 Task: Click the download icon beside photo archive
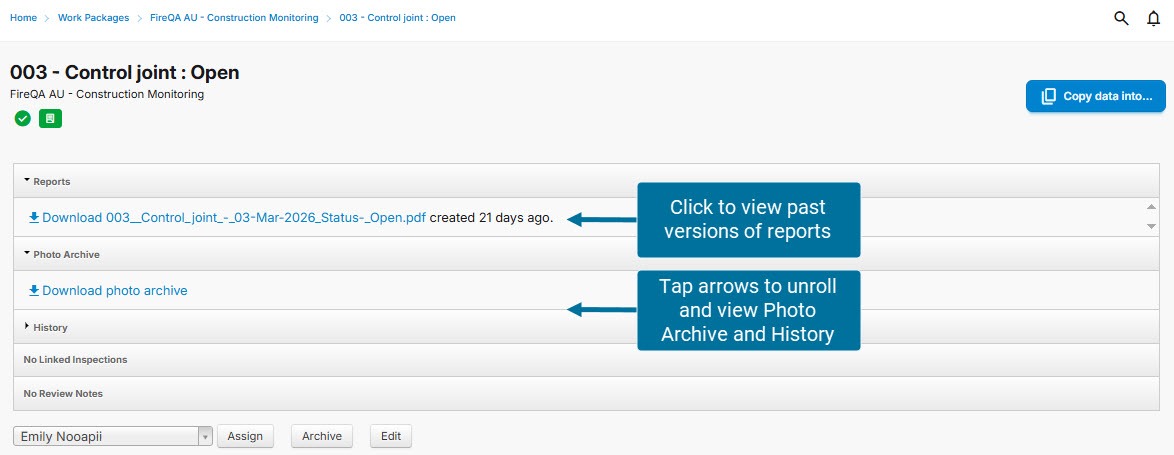pyautogui.click(x=33, y=291)
